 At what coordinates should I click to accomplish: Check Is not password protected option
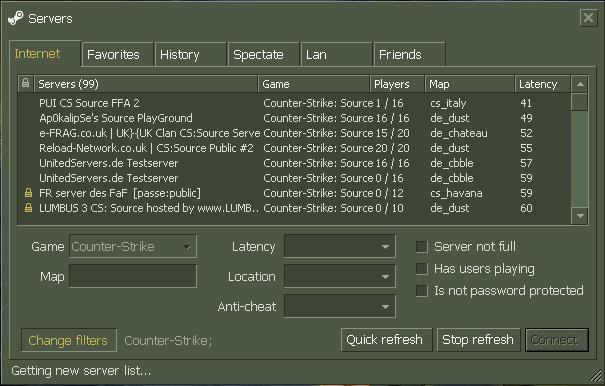422,291
